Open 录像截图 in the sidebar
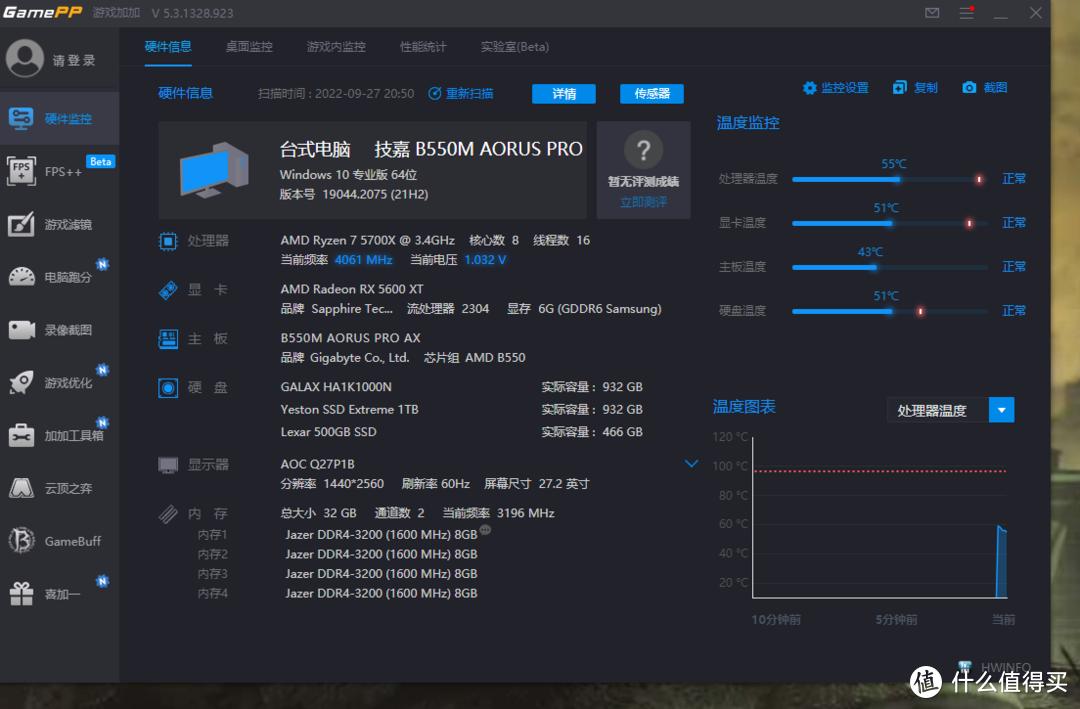Viewport: 1080px width, 709px height. pos(59,330)
